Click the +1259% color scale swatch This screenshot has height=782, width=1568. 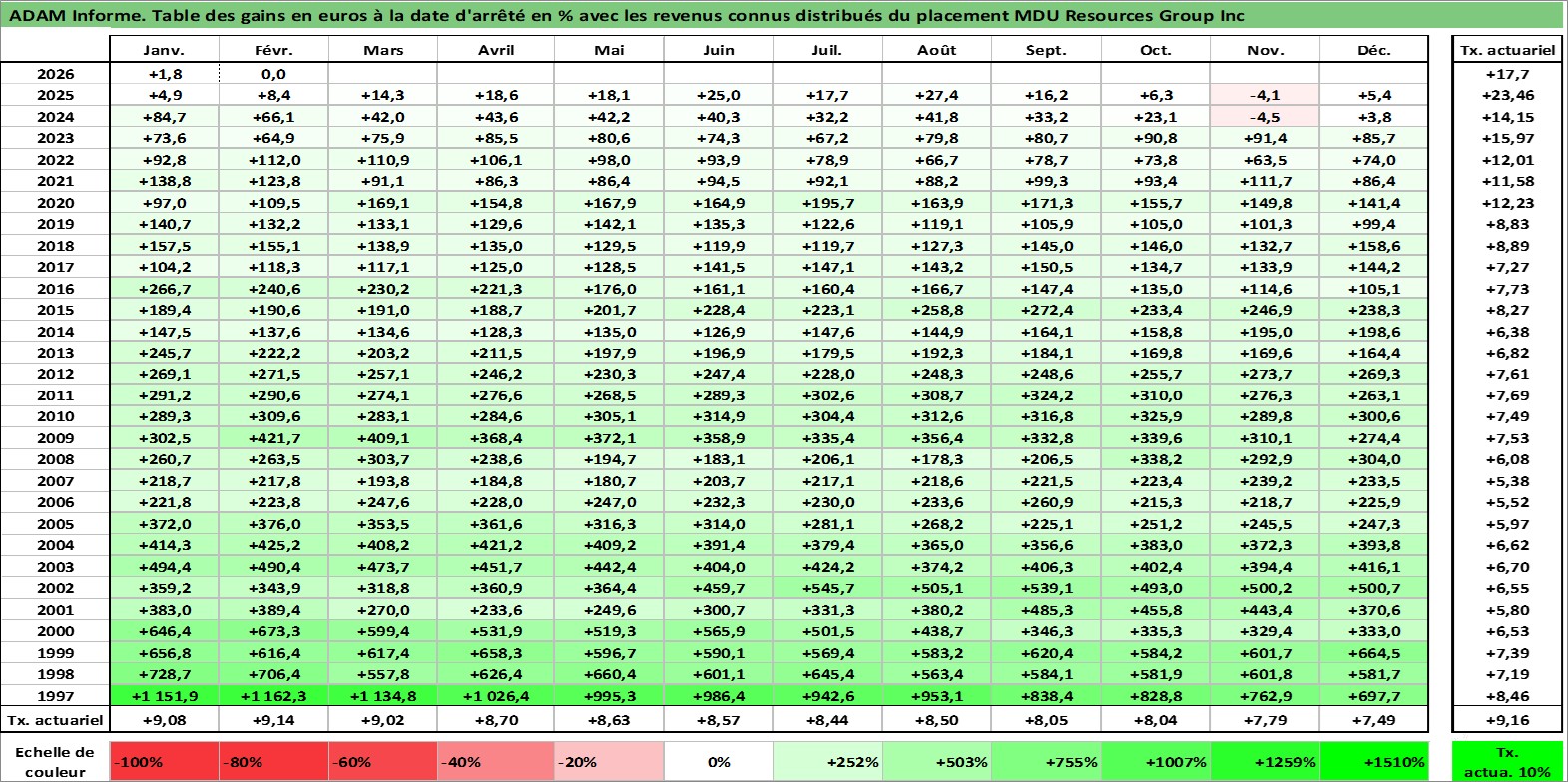[x=1265, y=761]
